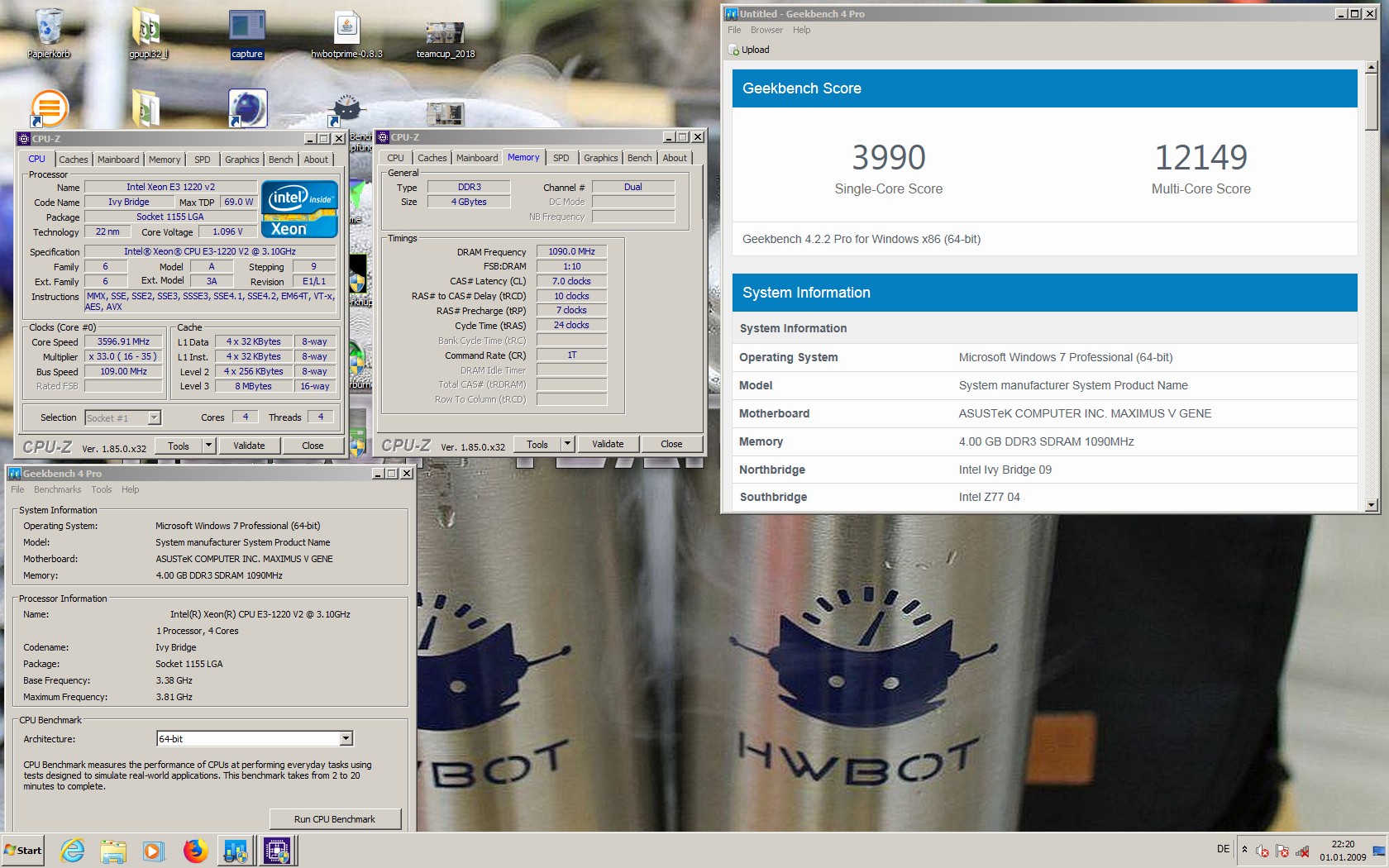Open the orange round shortcut icon on desktop
Screen dimensions: 1389x868
(49, 107)
